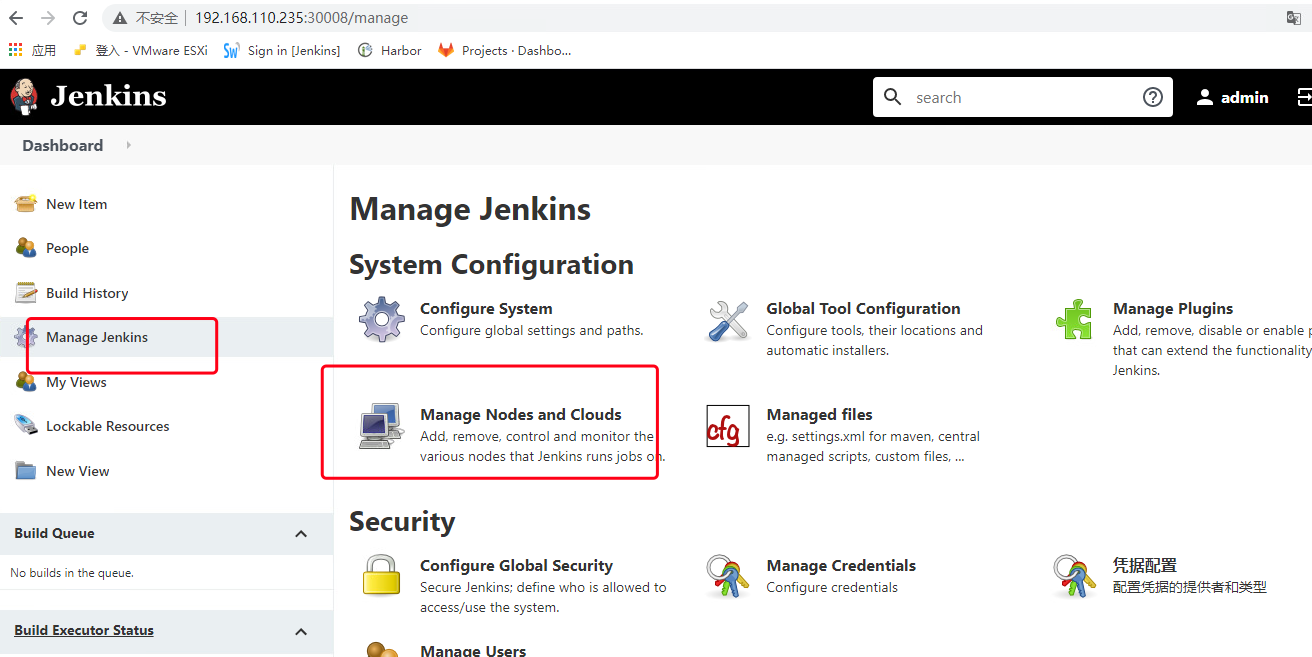Click the Manage Users icon
Image resolution: width=1312 pixels, height=657 pixels.
click(x=381, y=650)
